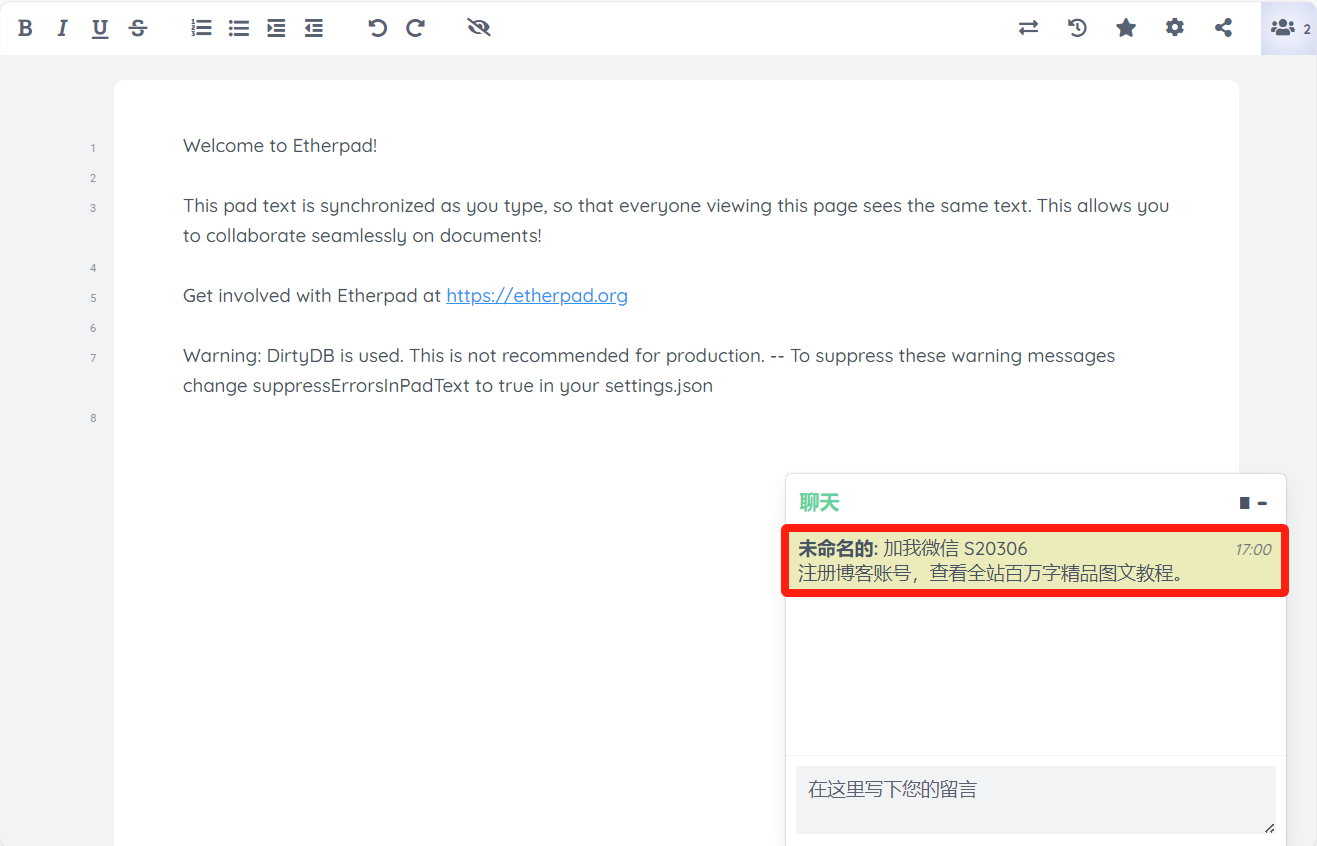Show the connected users list
The width and height of the screenshot is (1317, 846).
pyautogui.click(x=1288, y=28)
